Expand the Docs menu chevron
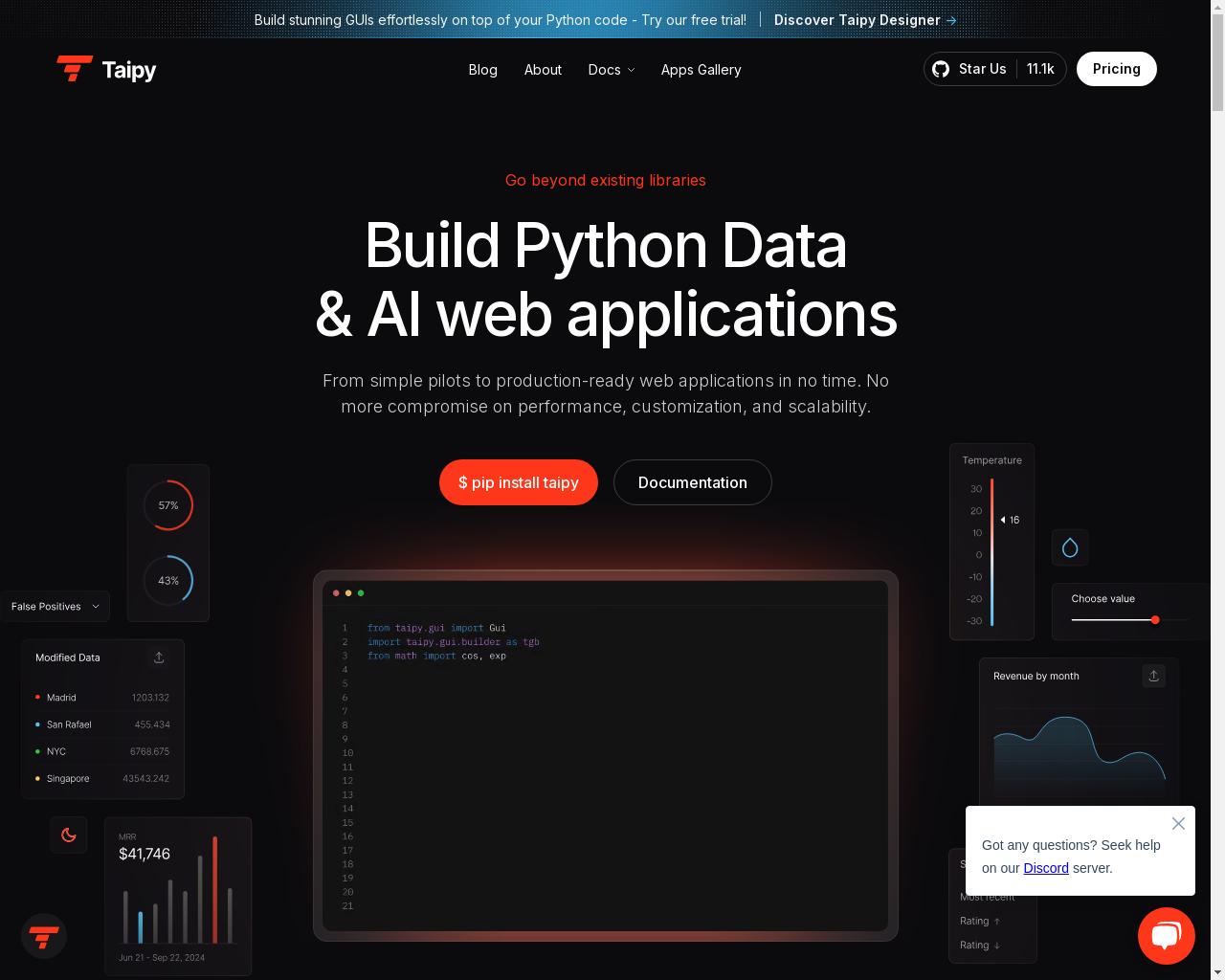 [631, 70]
